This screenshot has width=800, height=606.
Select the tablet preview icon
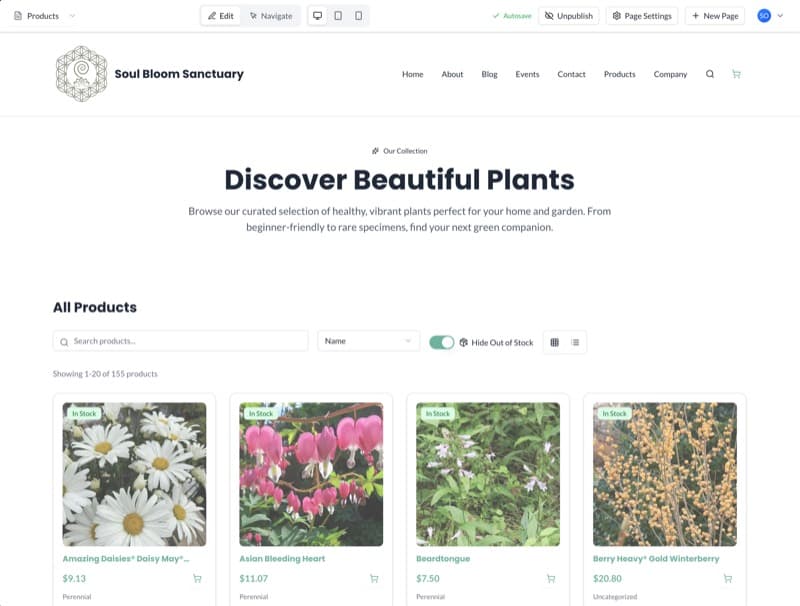(338, 16)
